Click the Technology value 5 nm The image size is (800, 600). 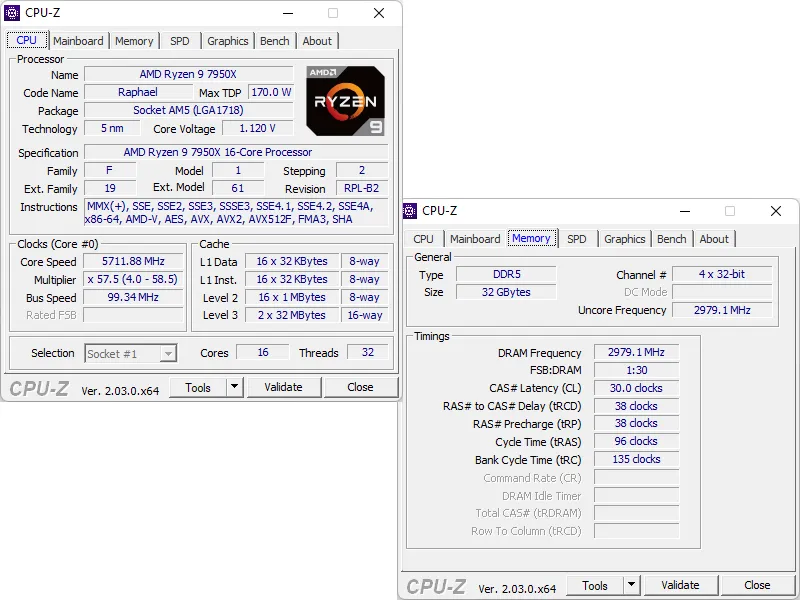[x=112, y=128]
